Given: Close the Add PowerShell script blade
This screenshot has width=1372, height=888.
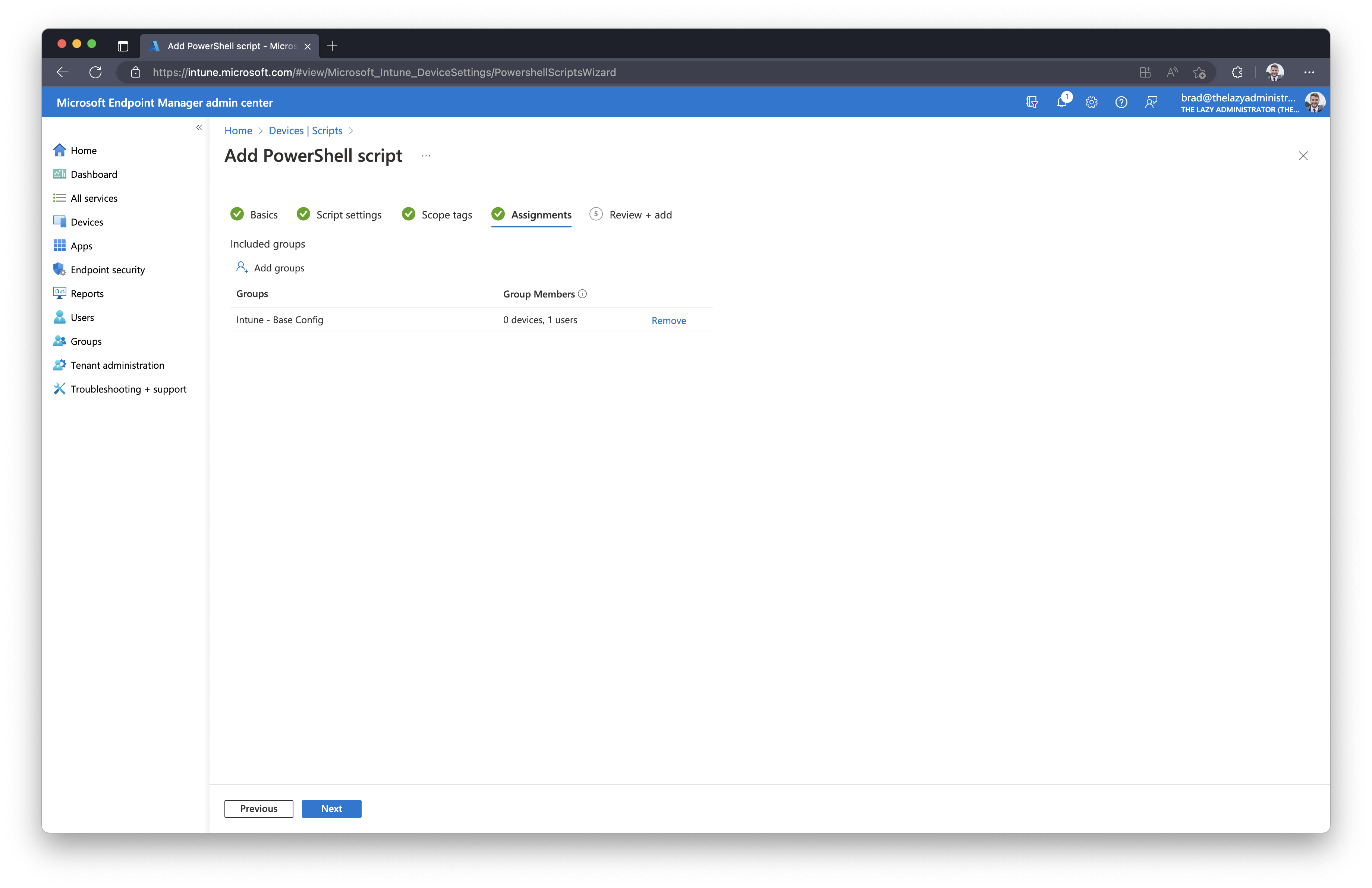Looking at the screenshot, I should coord(1303,155).
